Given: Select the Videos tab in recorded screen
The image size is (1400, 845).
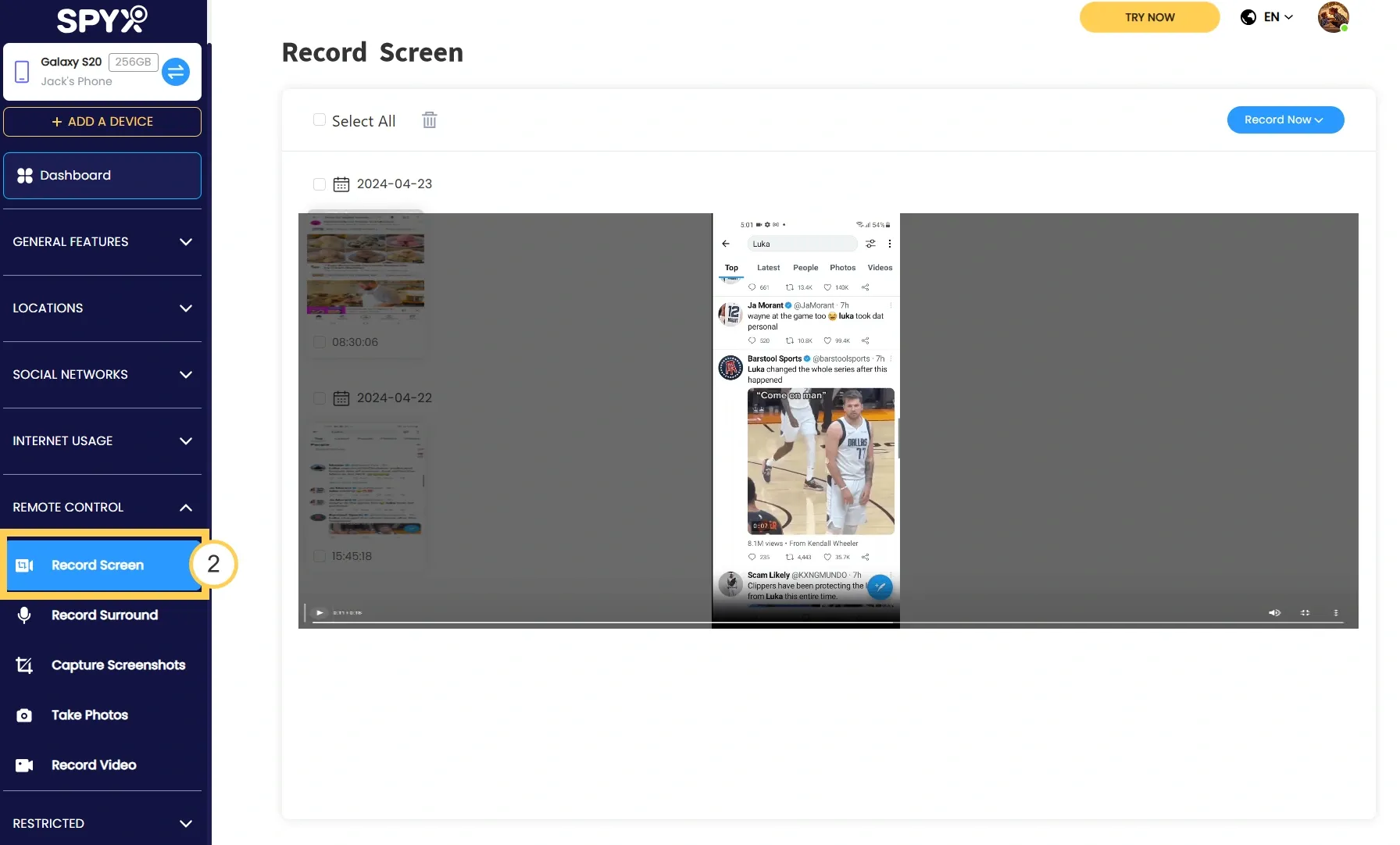Looking at the screenshot, I should coord(880,268).
